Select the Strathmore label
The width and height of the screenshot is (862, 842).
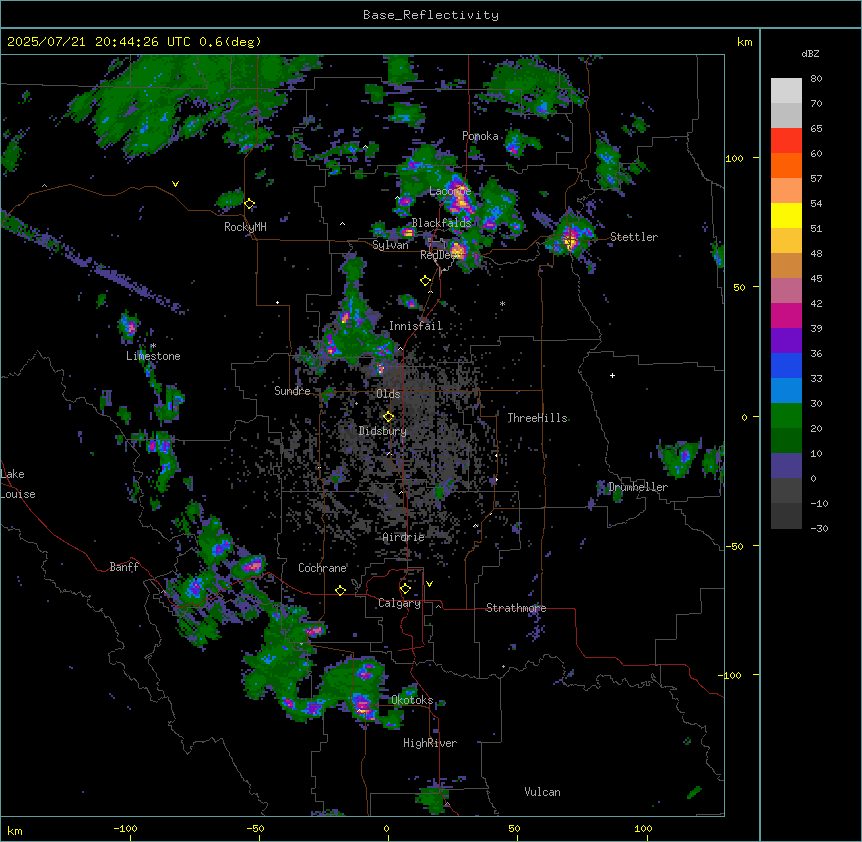(516, 608)
